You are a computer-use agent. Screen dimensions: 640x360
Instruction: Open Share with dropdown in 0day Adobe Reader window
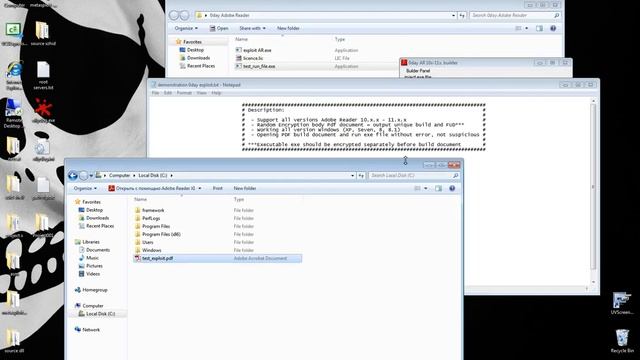(252, 28)
